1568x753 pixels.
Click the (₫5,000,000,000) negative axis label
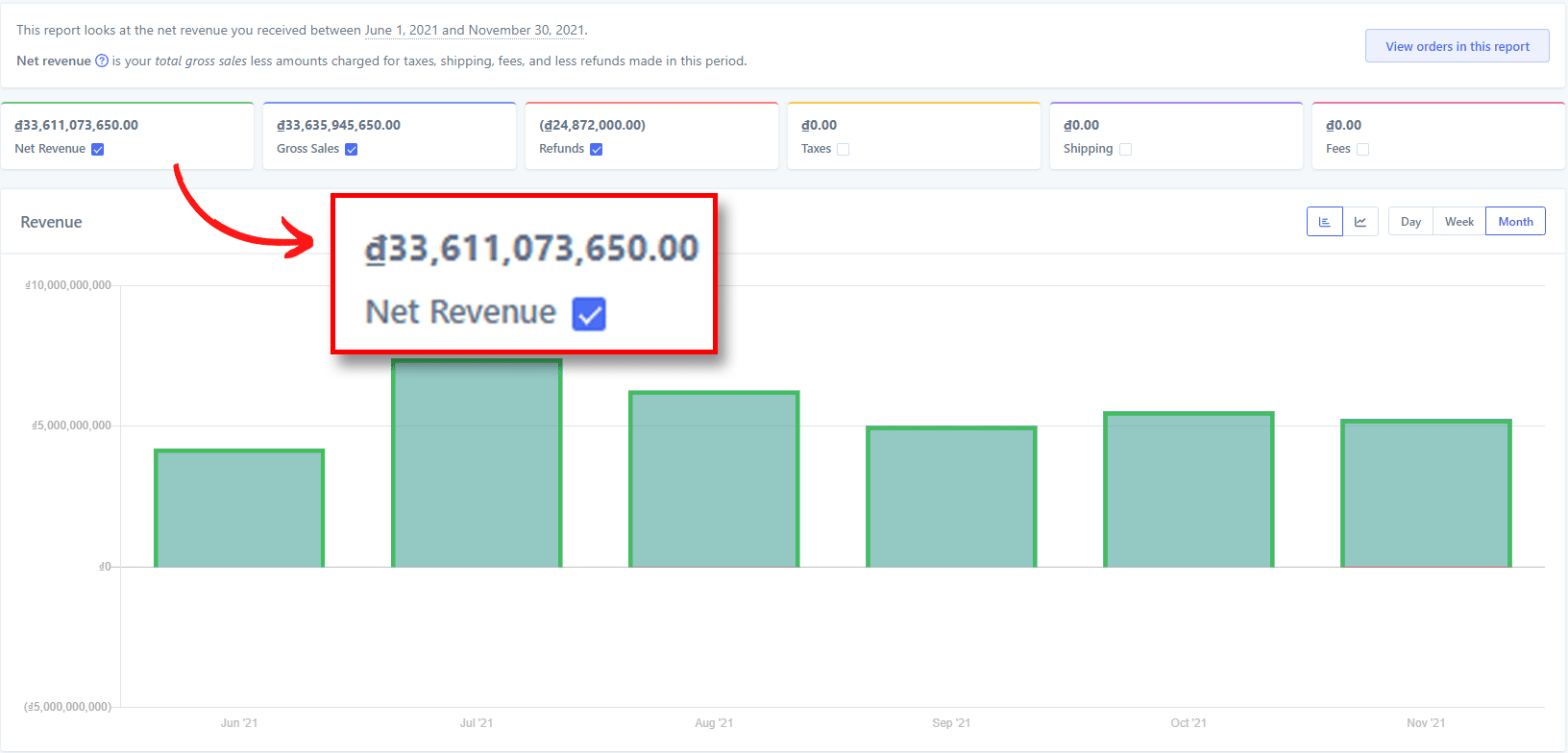pos(67,707)
